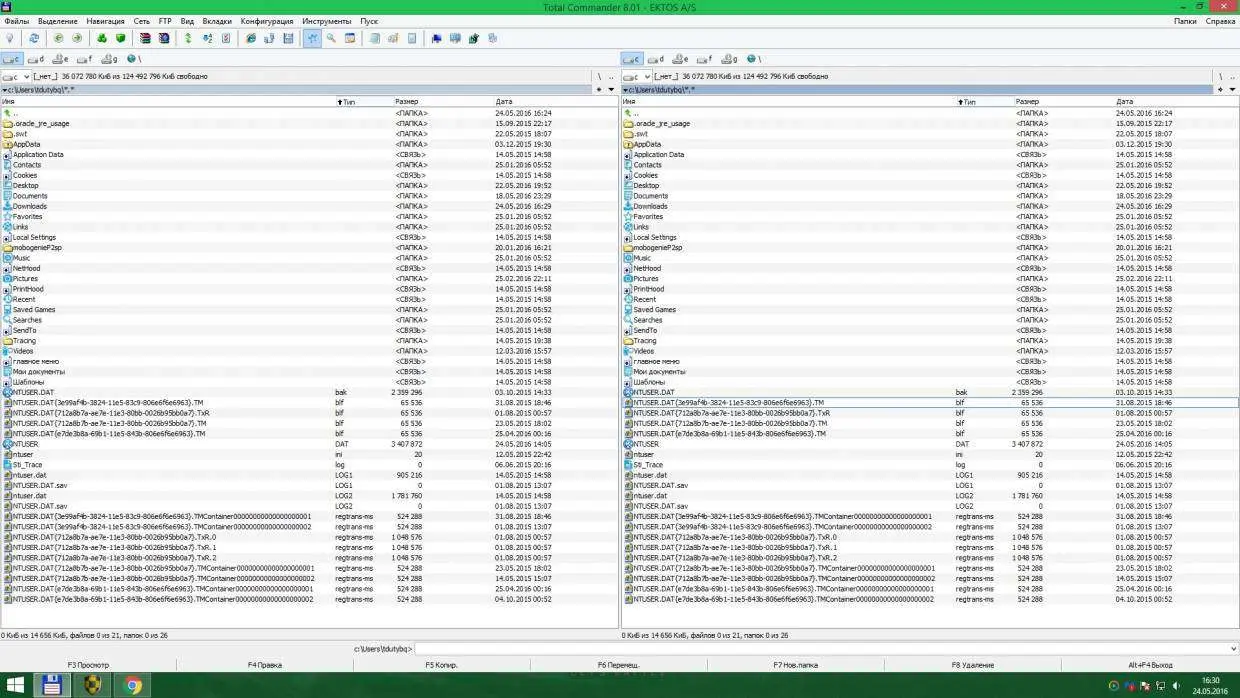Activate drive c button in left panel
1240x698 pixels.
(x=12, y=59)
